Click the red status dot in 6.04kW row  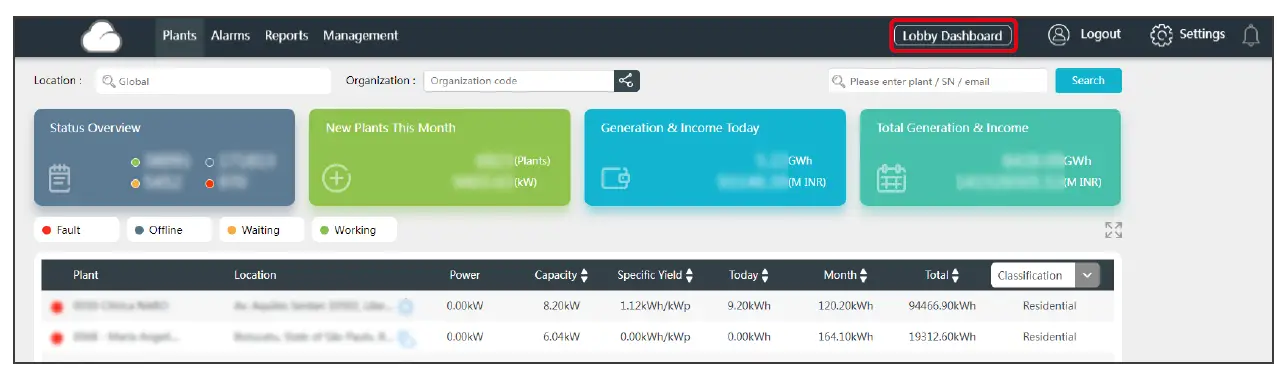(57, 339)
